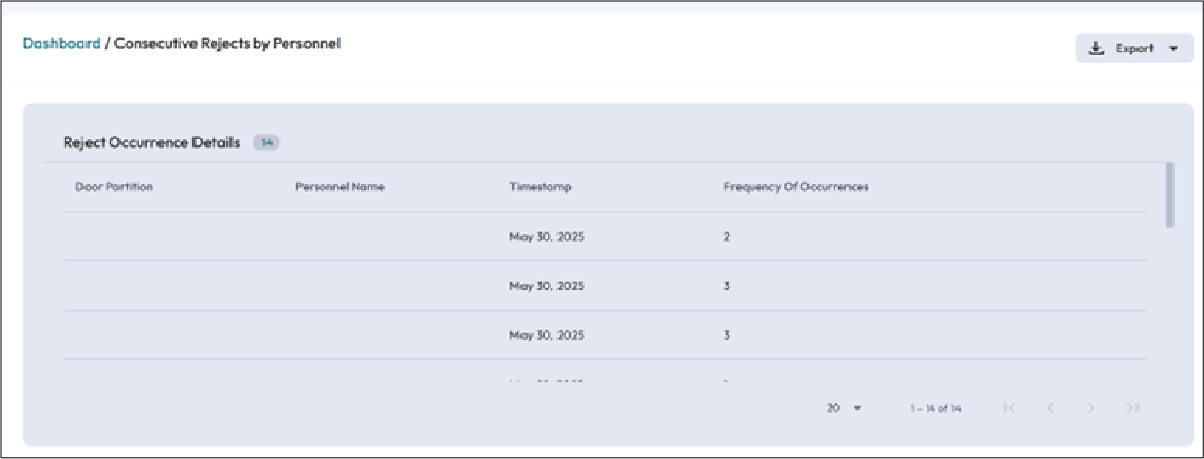Go to next page of results
Image resolution: width=1204 pixels, height=459 pixels.
pos(1092,408)
